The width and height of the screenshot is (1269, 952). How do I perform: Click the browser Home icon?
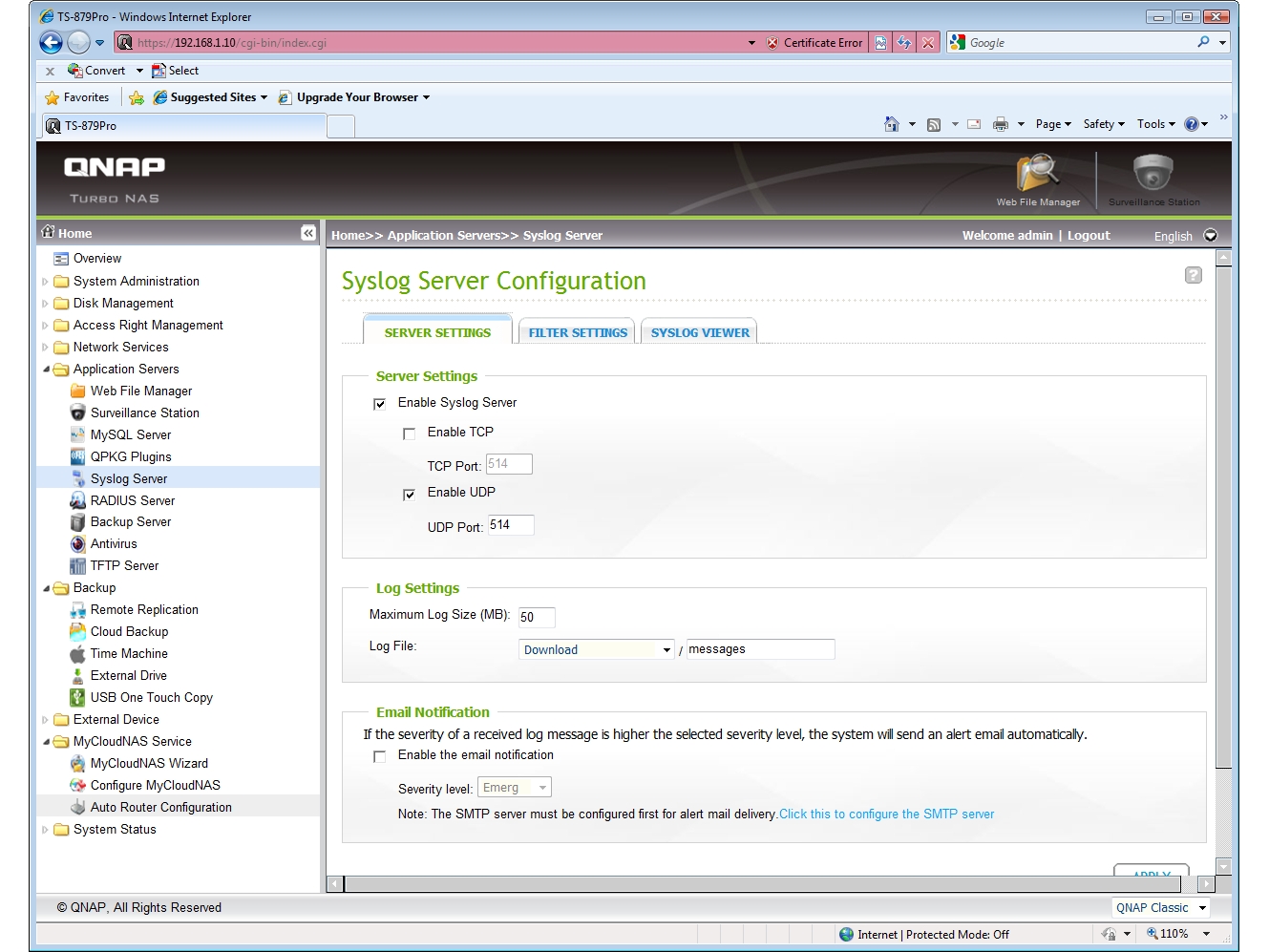(x=892, y=124)
